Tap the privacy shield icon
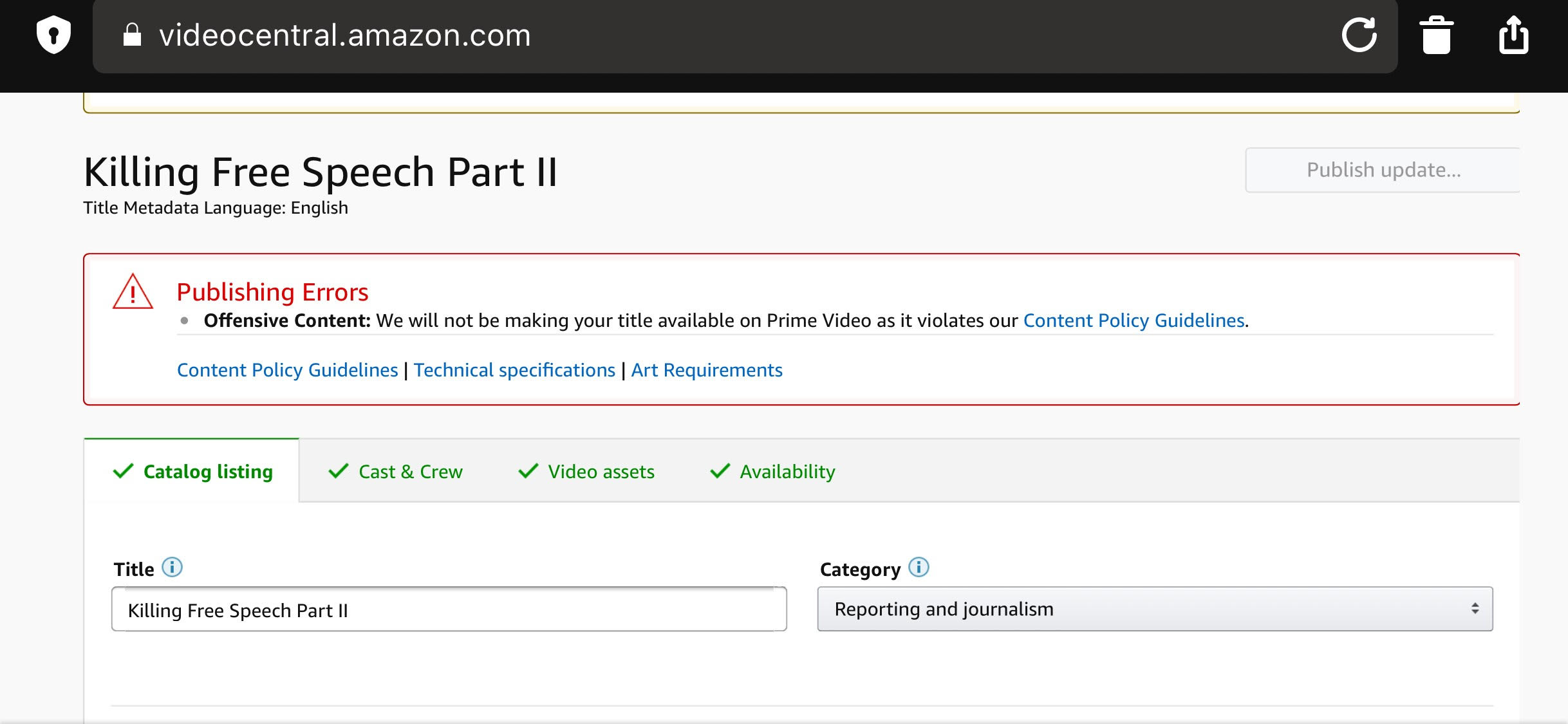This screenshot has width=1568, height=724. coord(53,35)
